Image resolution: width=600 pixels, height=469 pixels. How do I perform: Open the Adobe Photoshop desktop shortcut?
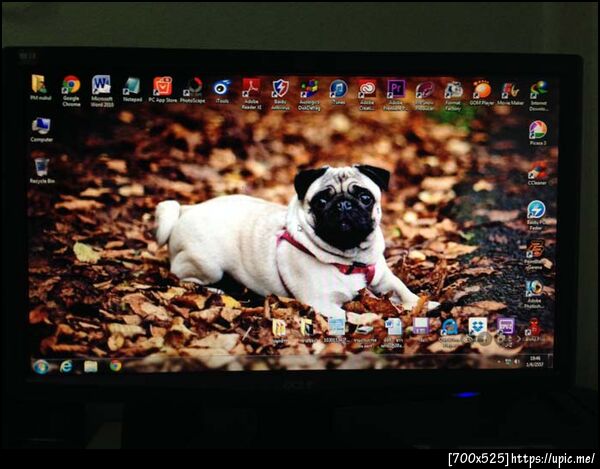click(x=534, y=294)
